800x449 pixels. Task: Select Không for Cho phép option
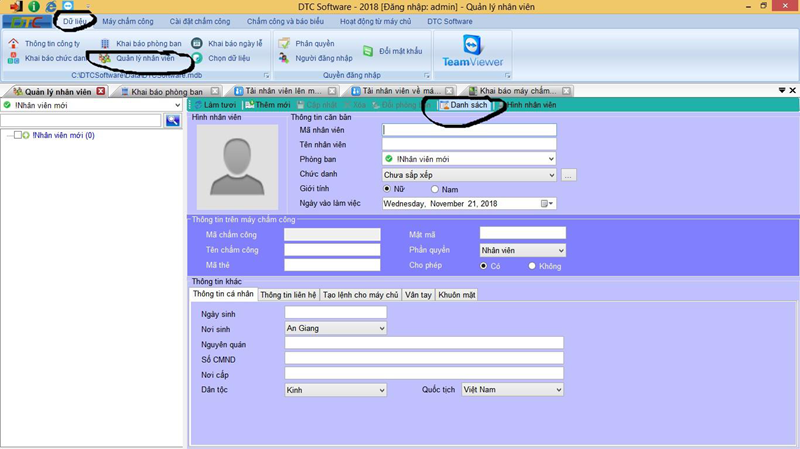point(532,266)
